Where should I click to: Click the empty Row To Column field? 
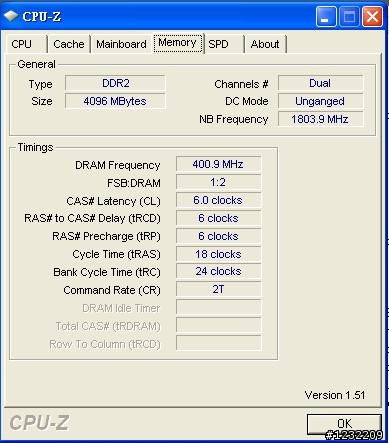click(x=218, y=343)
